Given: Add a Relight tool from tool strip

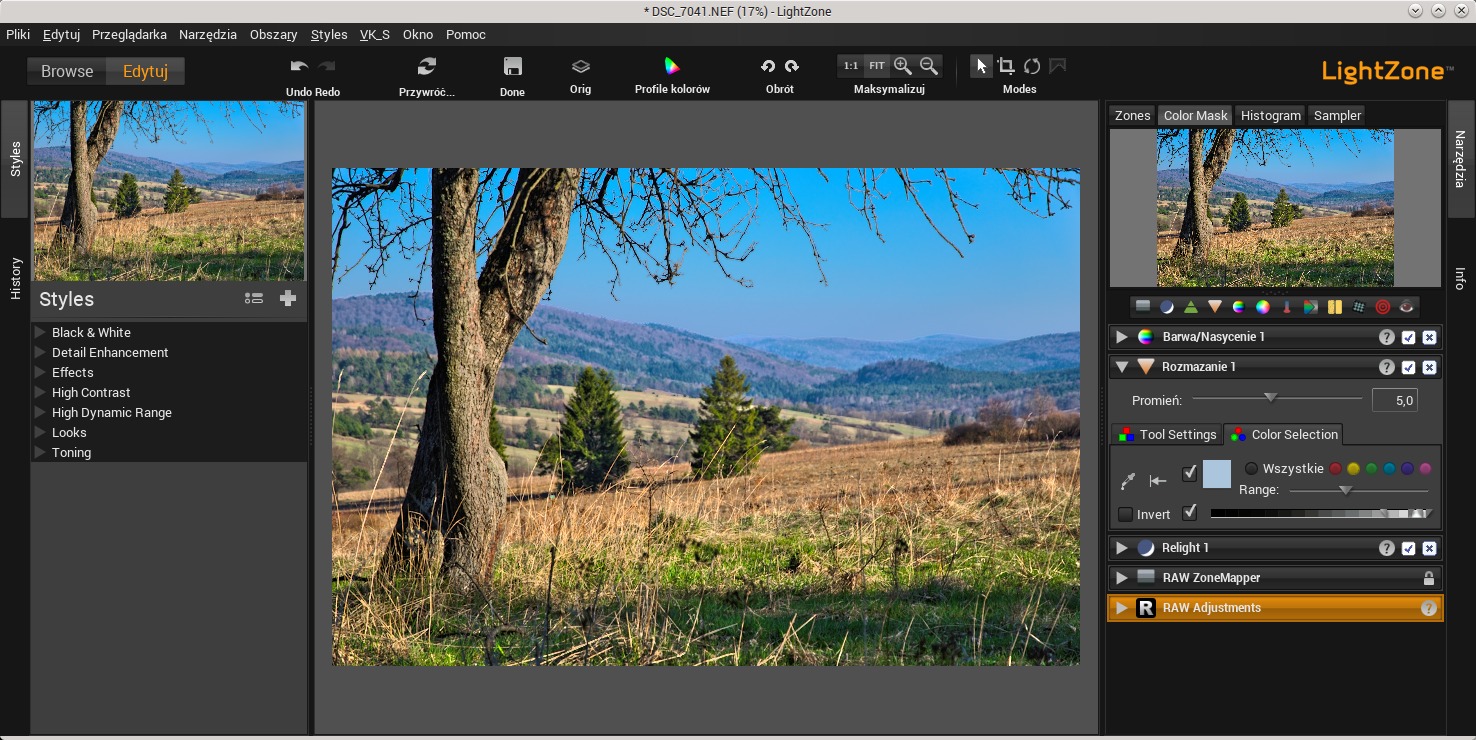Looking at the screenshot, I should point(1167,307).
